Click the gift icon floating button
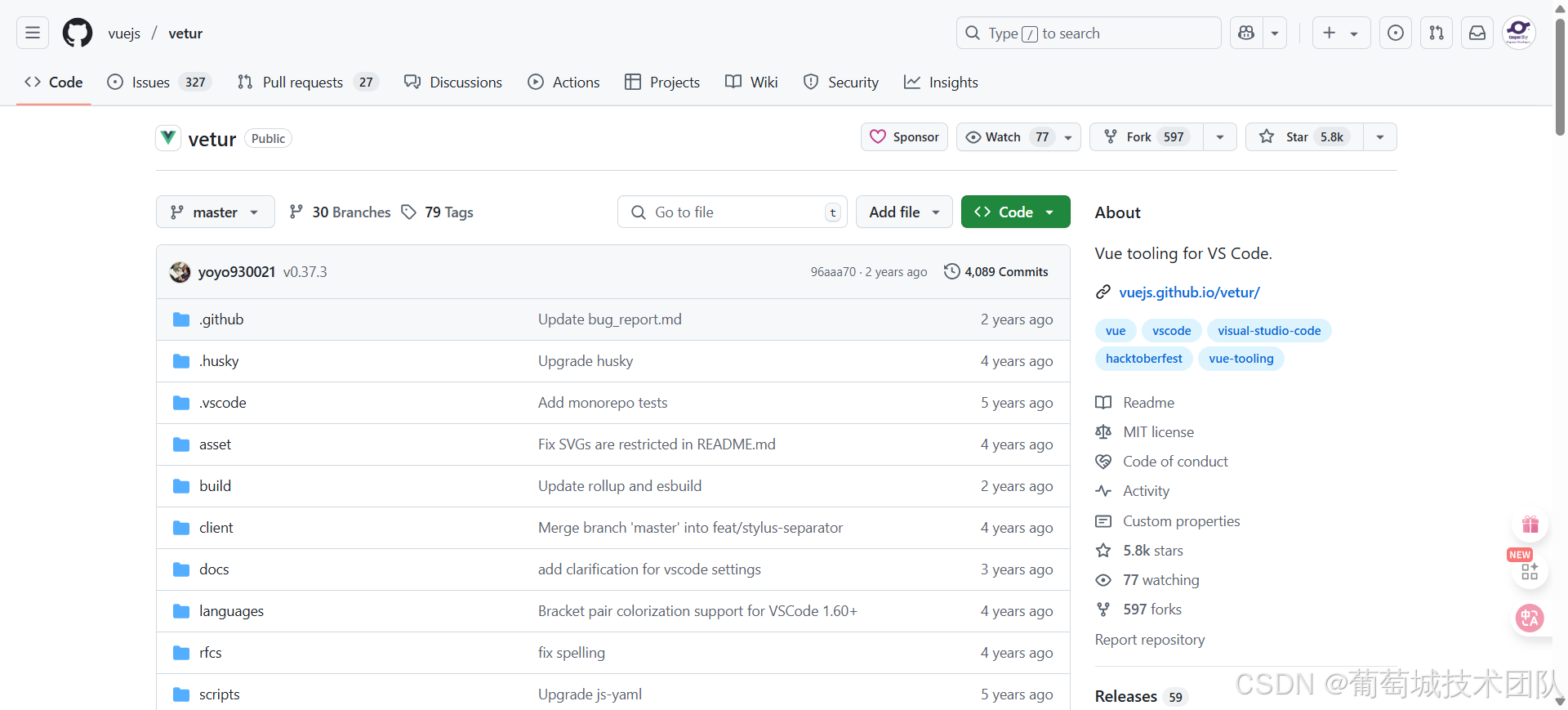This screenshot has height=710, width=1568. [1530, 525]
